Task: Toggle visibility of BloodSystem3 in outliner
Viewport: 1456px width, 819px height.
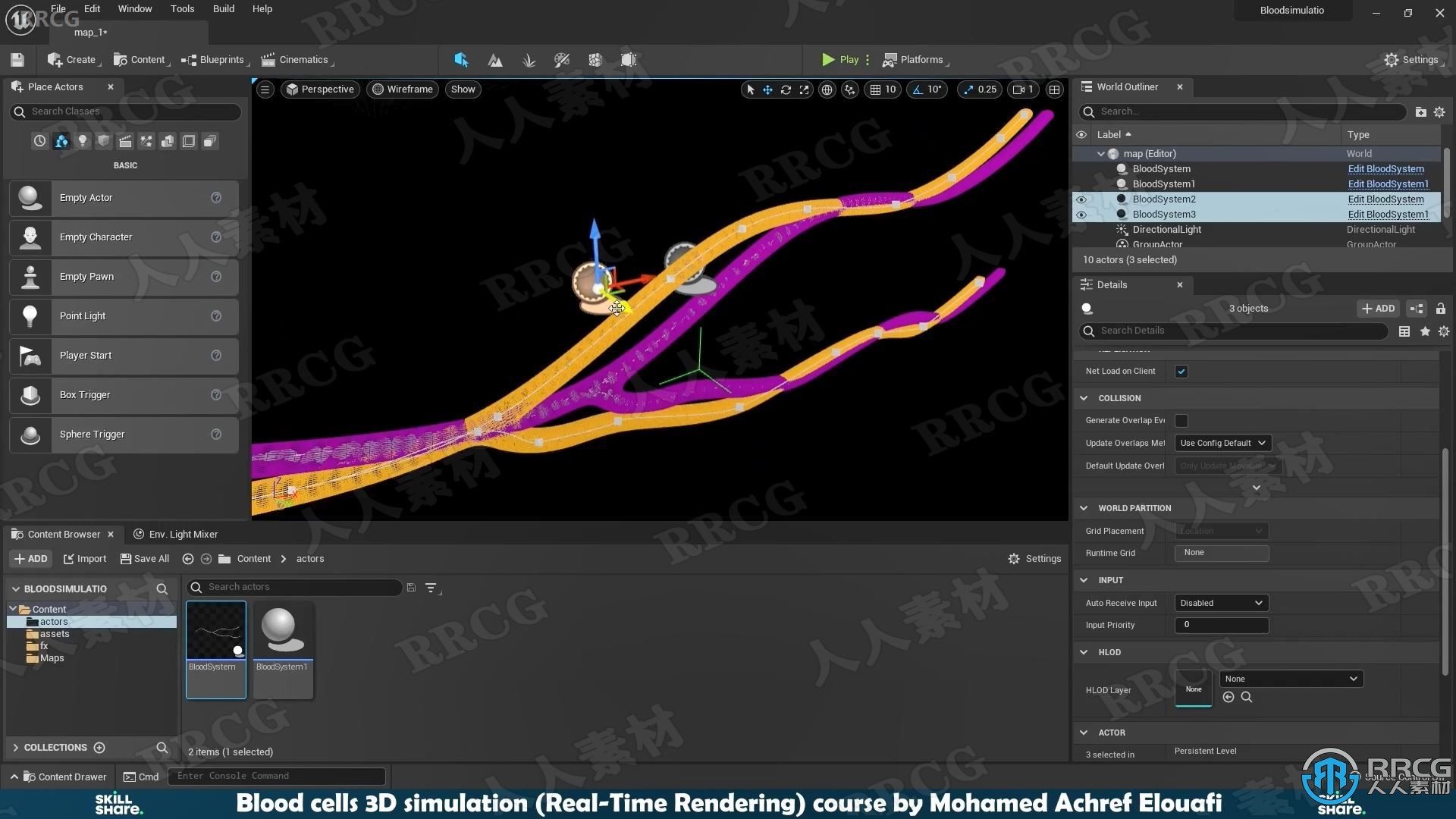Action: 1082,214
